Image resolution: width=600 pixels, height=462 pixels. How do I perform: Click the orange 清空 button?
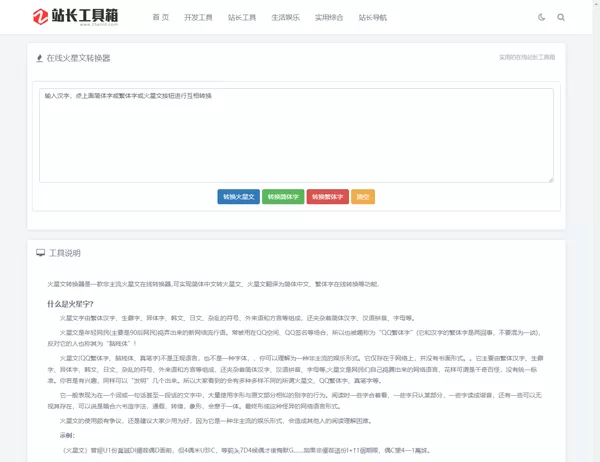363,197
